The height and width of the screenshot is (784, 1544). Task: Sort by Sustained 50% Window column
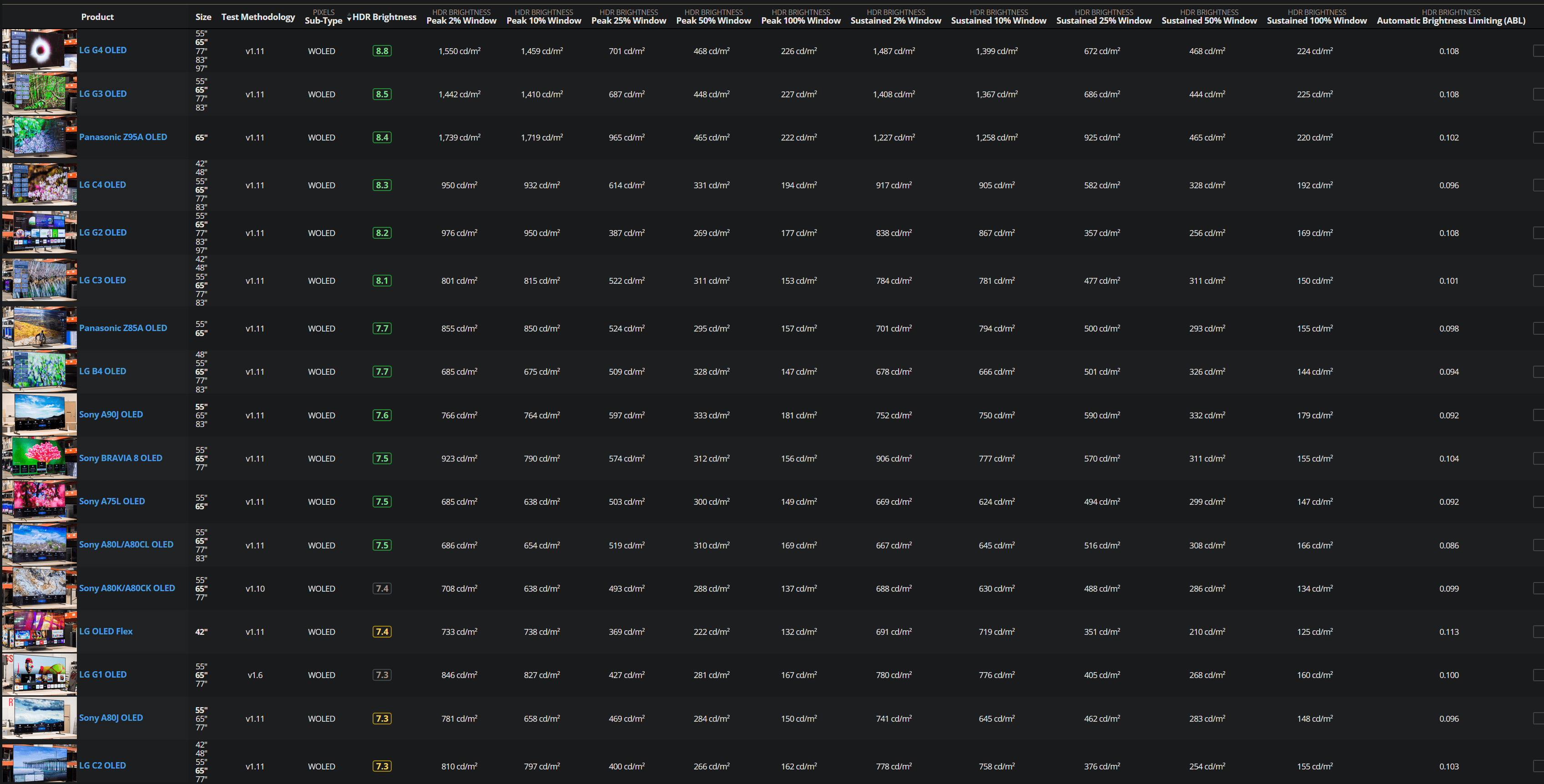pos(1209,17)
